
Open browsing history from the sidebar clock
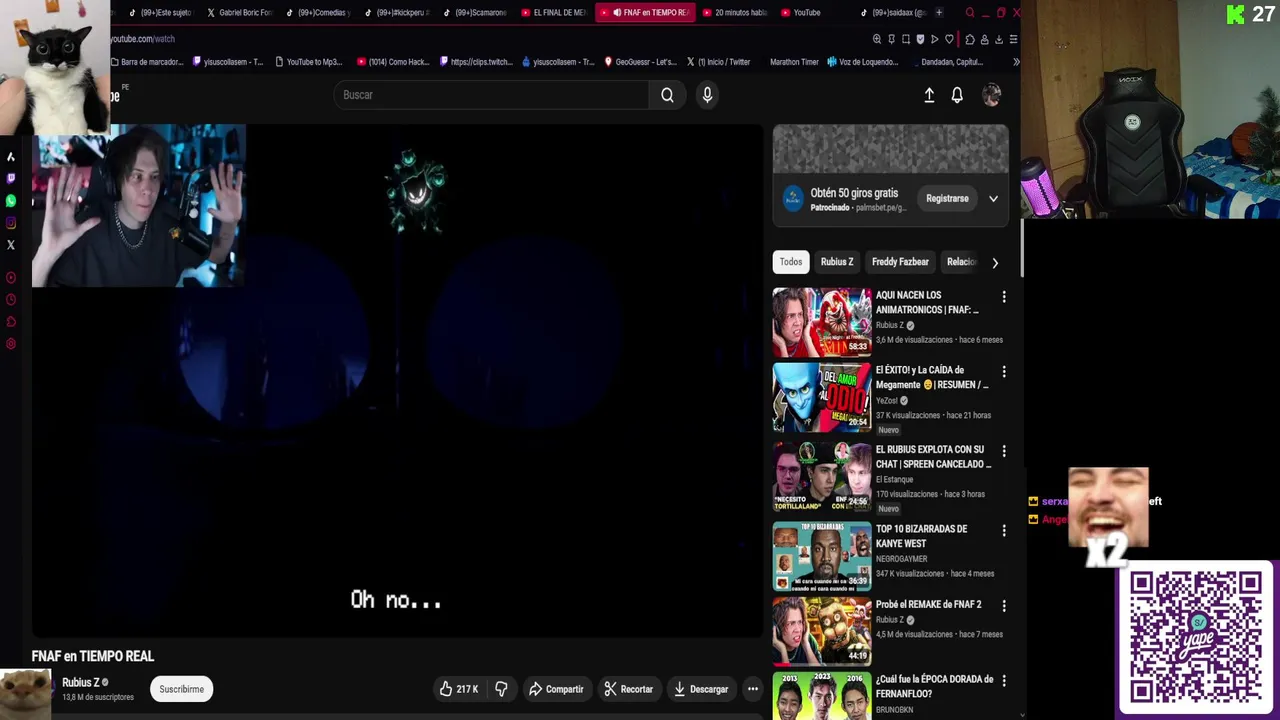[11, 300]
